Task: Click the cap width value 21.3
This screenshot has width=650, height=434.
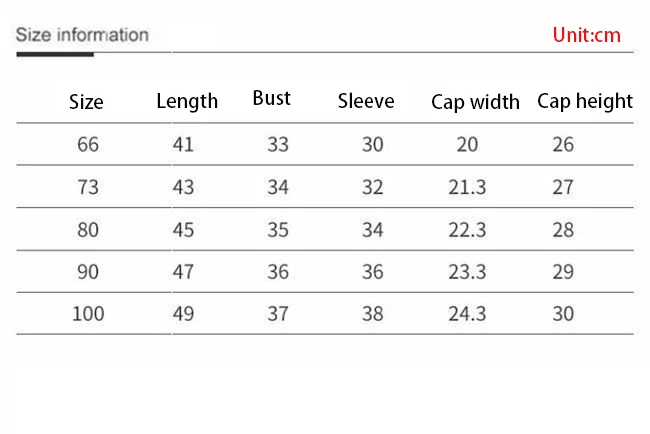Action: (x=467, y=187)
